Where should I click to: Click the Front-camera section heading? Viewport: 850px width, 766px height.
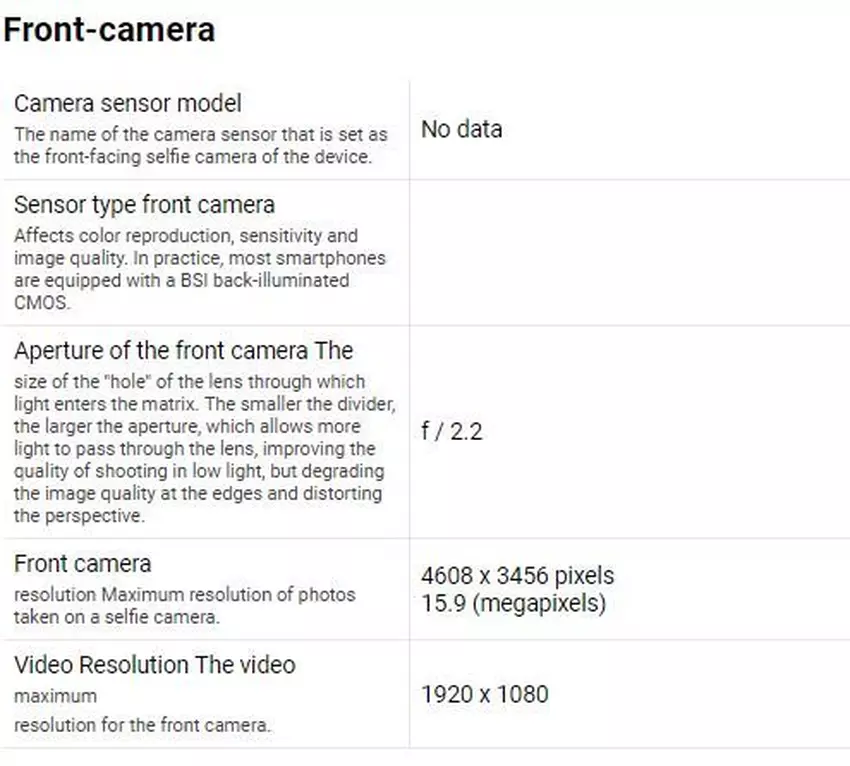coord(109,30)
